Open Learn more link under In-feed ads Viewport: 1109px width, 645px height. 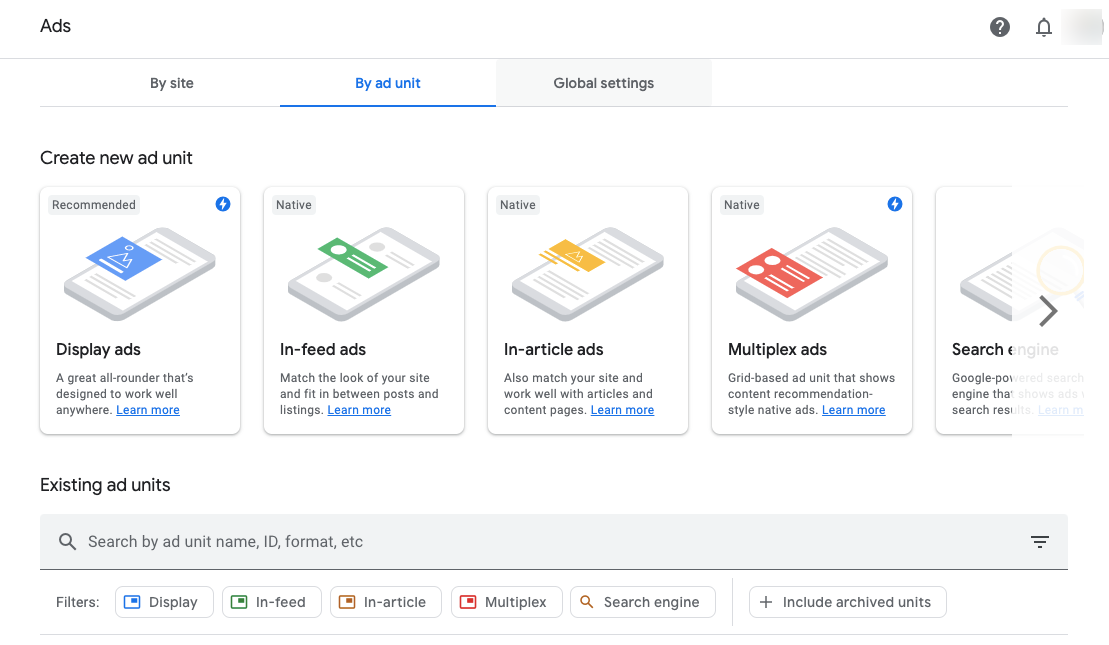(358, 409)
